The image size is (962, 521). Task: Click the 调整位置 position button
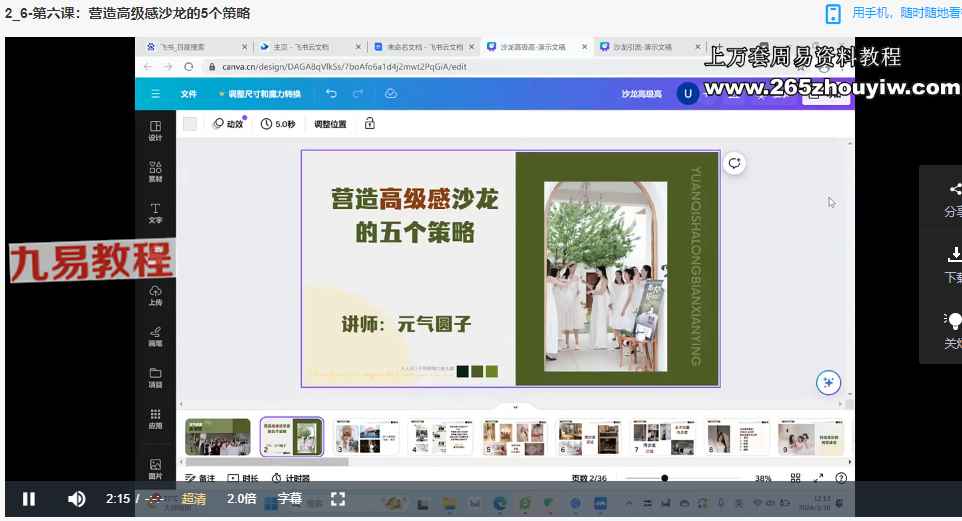[x=330, y=124]
